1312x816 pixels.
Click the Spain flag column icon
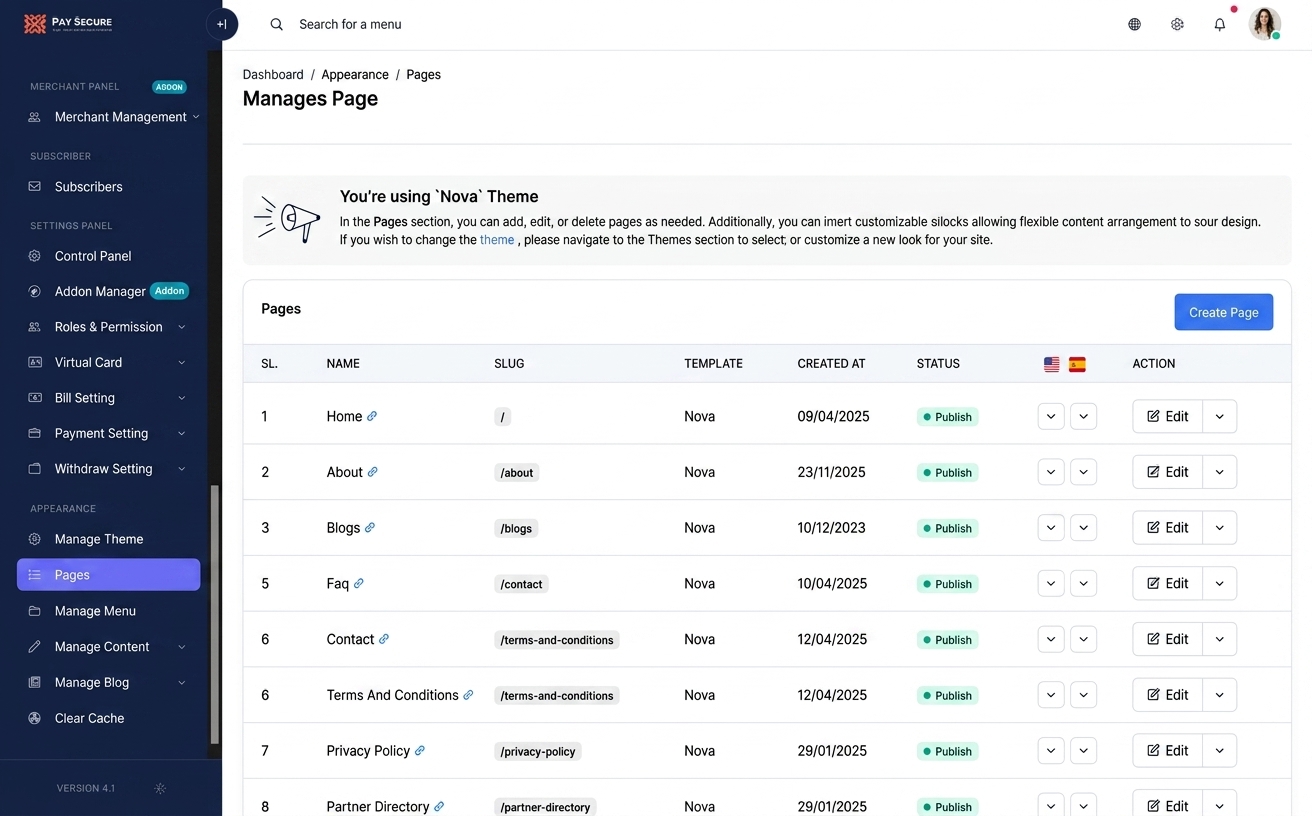[x=1077, y=364]
